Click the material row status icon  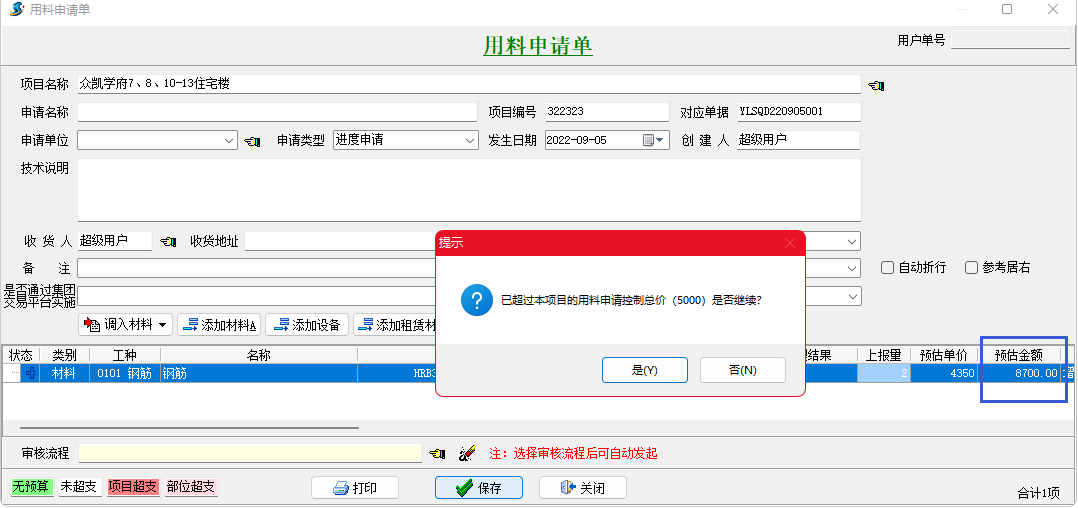[x=30, y=373]
